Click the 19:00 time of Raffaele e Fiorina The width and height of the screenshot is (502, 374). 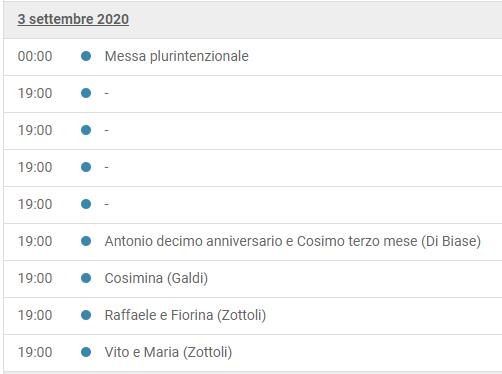(x=35, y=315)
